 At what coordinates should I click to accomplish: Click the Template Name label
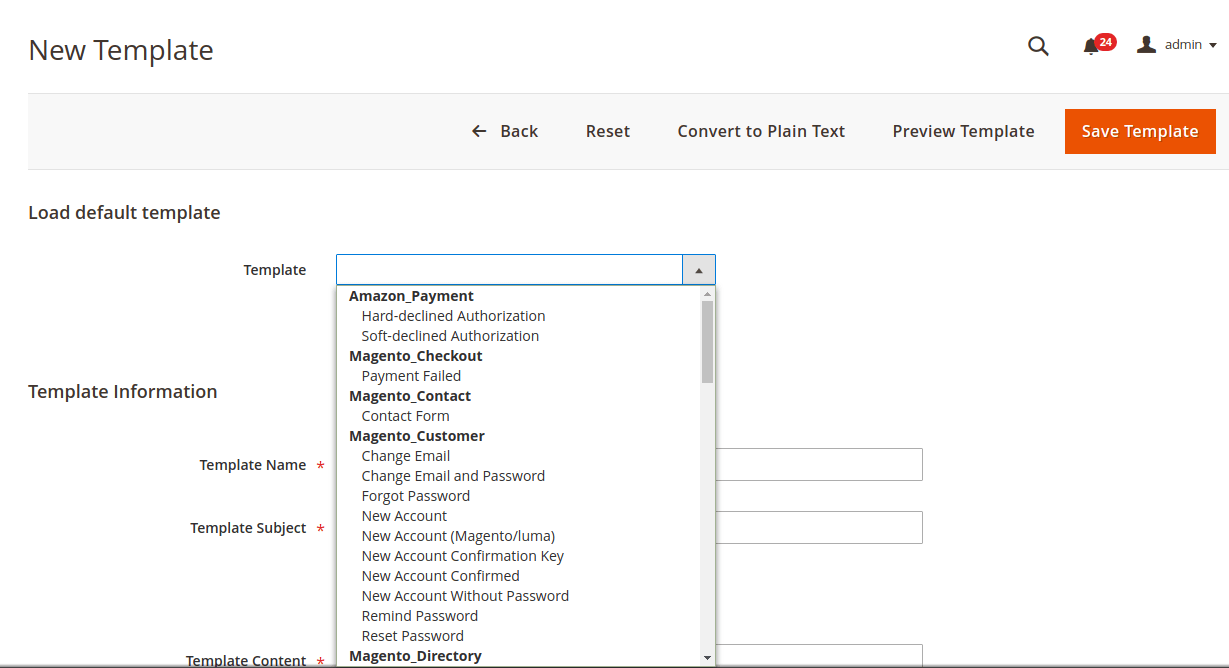(x=252, y=465)
